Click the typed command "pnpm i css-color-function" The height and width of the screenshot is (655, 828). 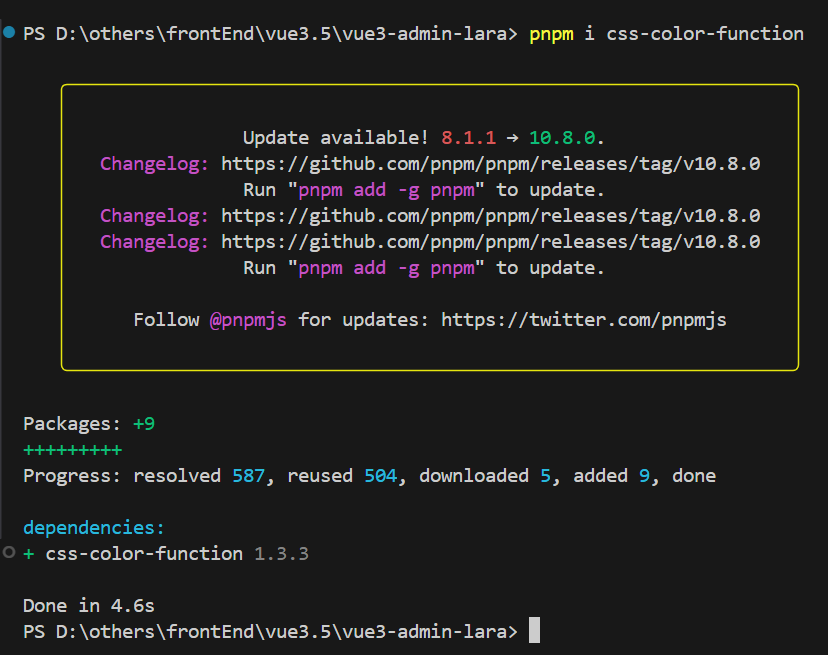tap(666, 34)
